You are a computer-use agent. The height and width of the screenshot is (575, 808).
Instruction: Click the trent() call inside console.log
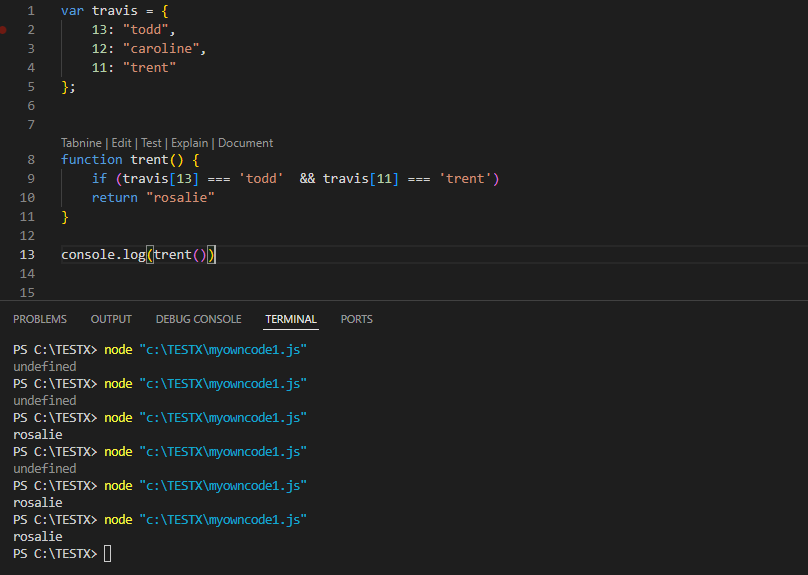click(x=180, y=255)
